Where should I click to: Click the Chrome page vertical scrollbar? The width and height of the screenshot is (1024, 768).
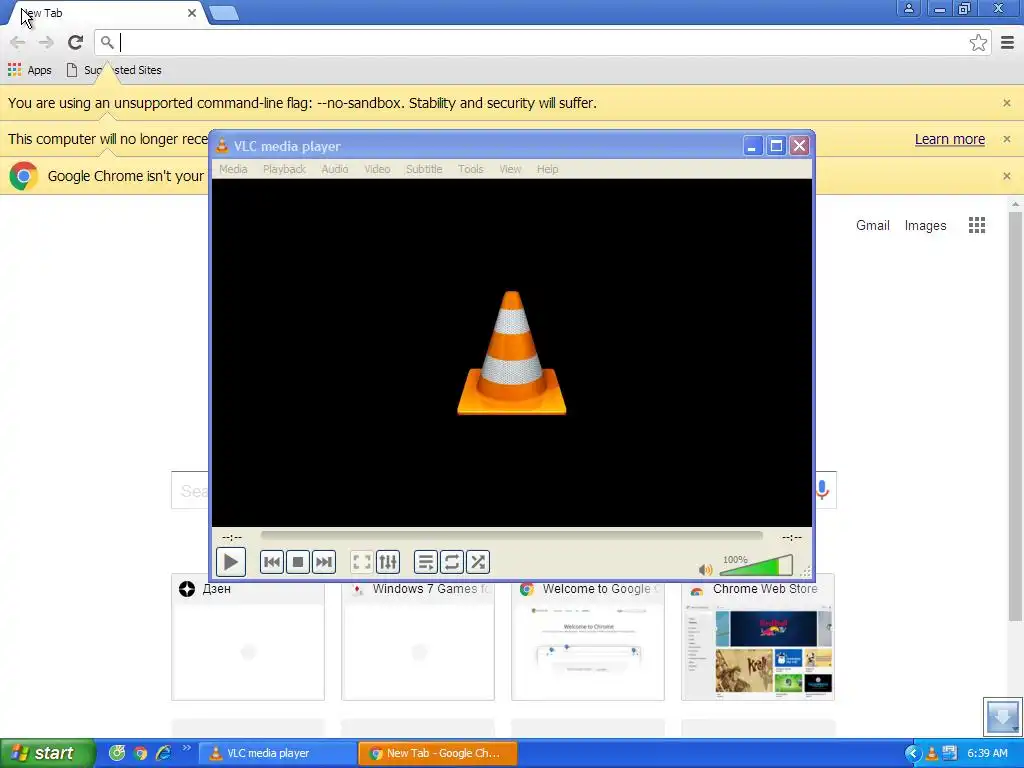tap(1014, 415)
